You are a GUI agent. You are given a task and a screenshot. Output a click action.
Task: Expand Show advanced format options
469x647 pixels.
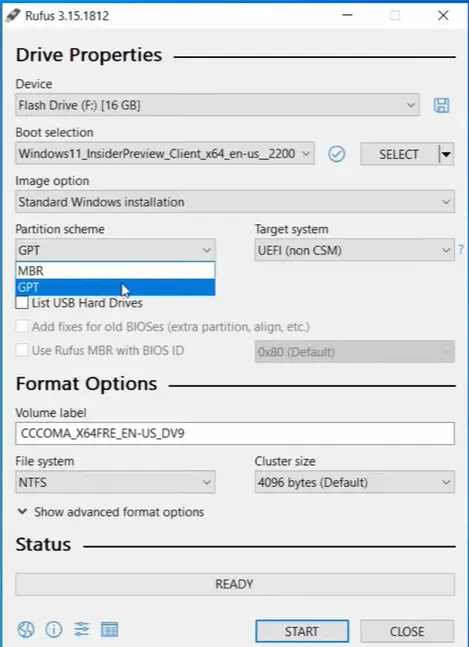111,512
